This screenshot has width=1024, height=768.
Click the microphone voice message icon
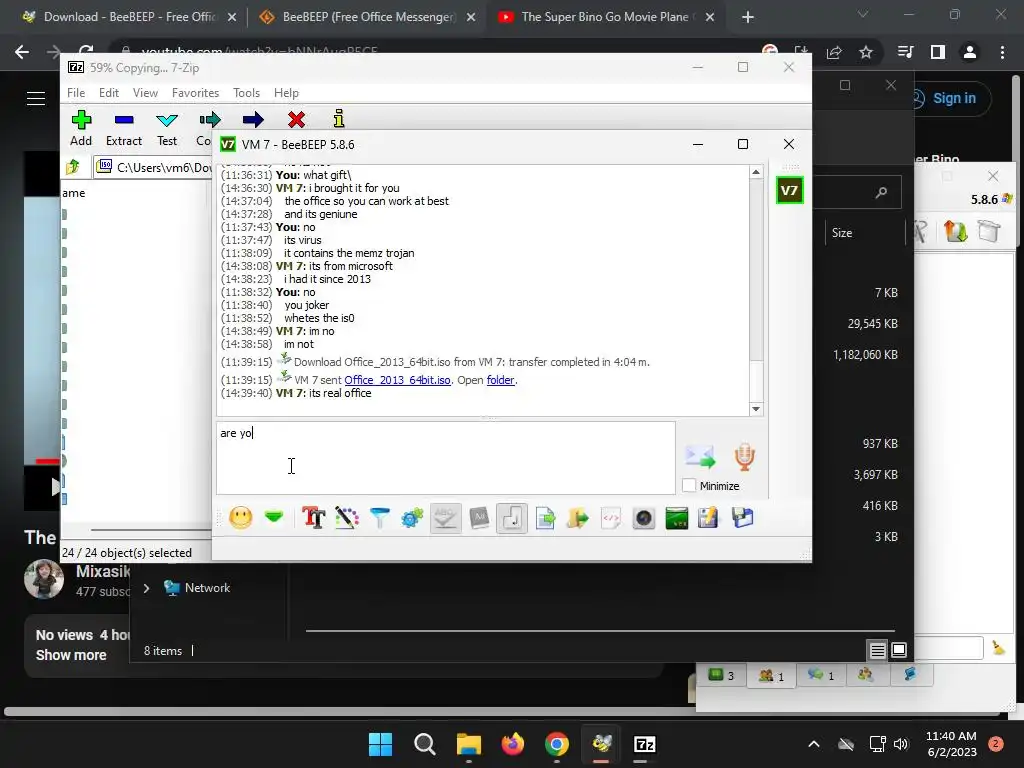[x=744, y=456]
